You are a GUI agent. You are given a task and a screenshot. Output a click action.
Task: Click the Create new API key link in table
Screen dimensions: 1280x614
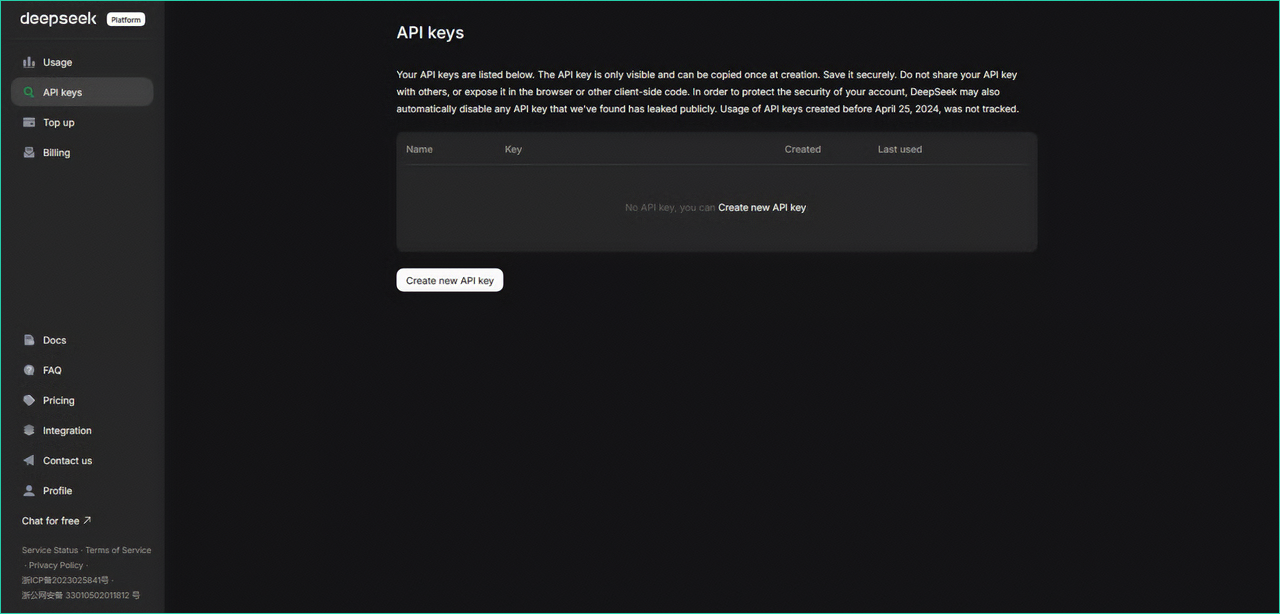click(x=762, y=208)
